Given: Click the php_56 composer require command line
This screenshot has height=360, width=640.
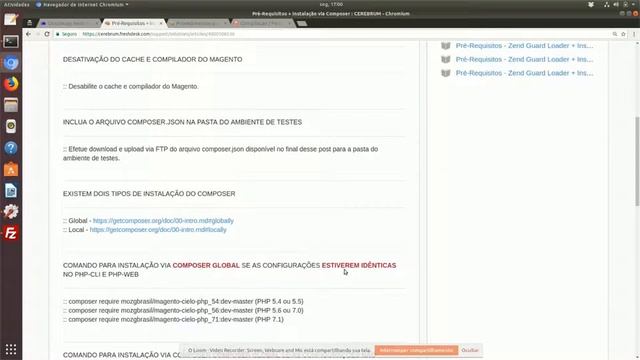Looking at the screenshot, I should tap(183, 310).
